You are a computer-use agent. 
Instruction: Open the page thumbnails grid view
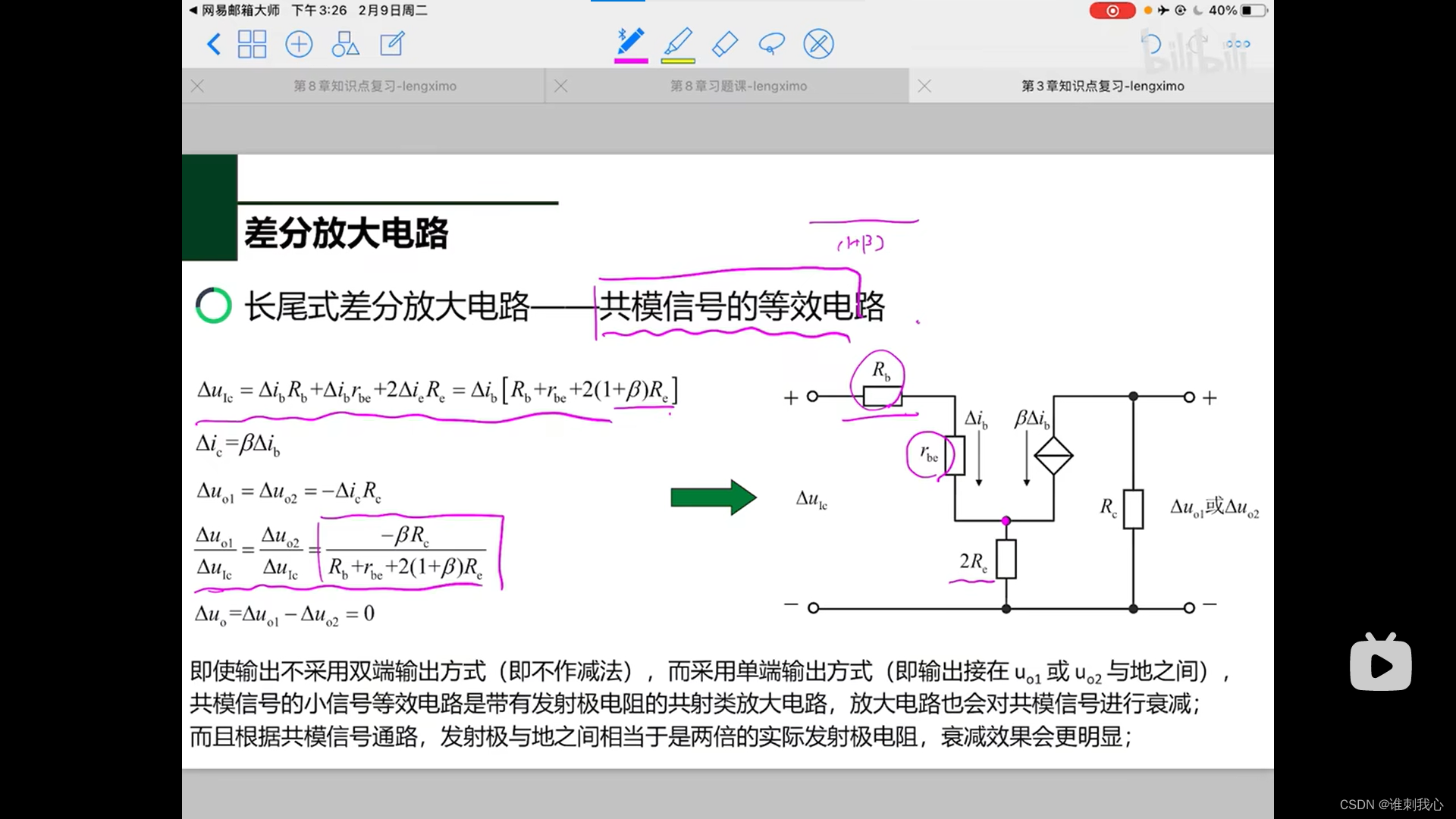pyautogui.click(x=252, y=44)
